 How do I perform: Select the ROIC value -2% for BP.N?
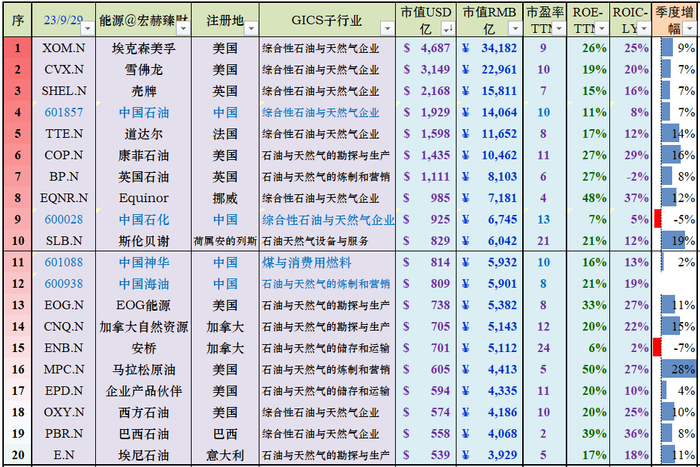pyautogui.click(x=637, y=176)
